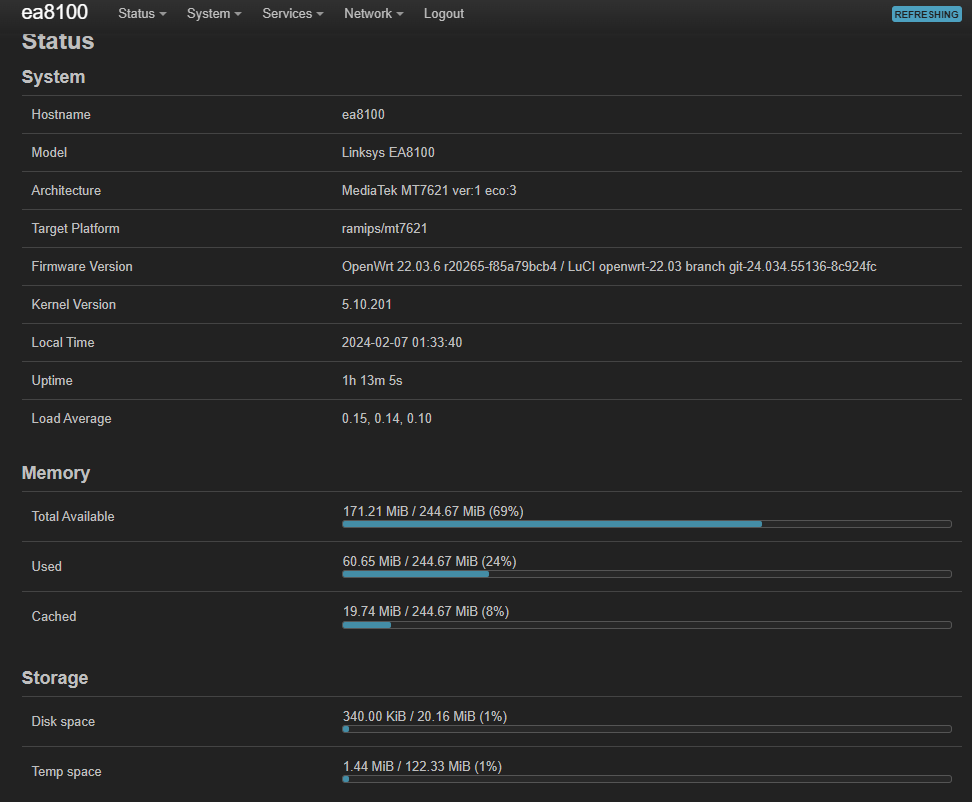Click the Total Available label
972x802 pixels.
click(73, 516)
